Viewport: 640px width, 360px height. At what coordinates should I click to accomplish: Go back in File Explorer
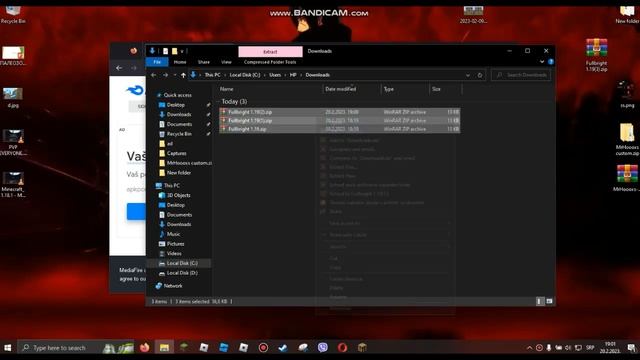click(x=153, y=75)
